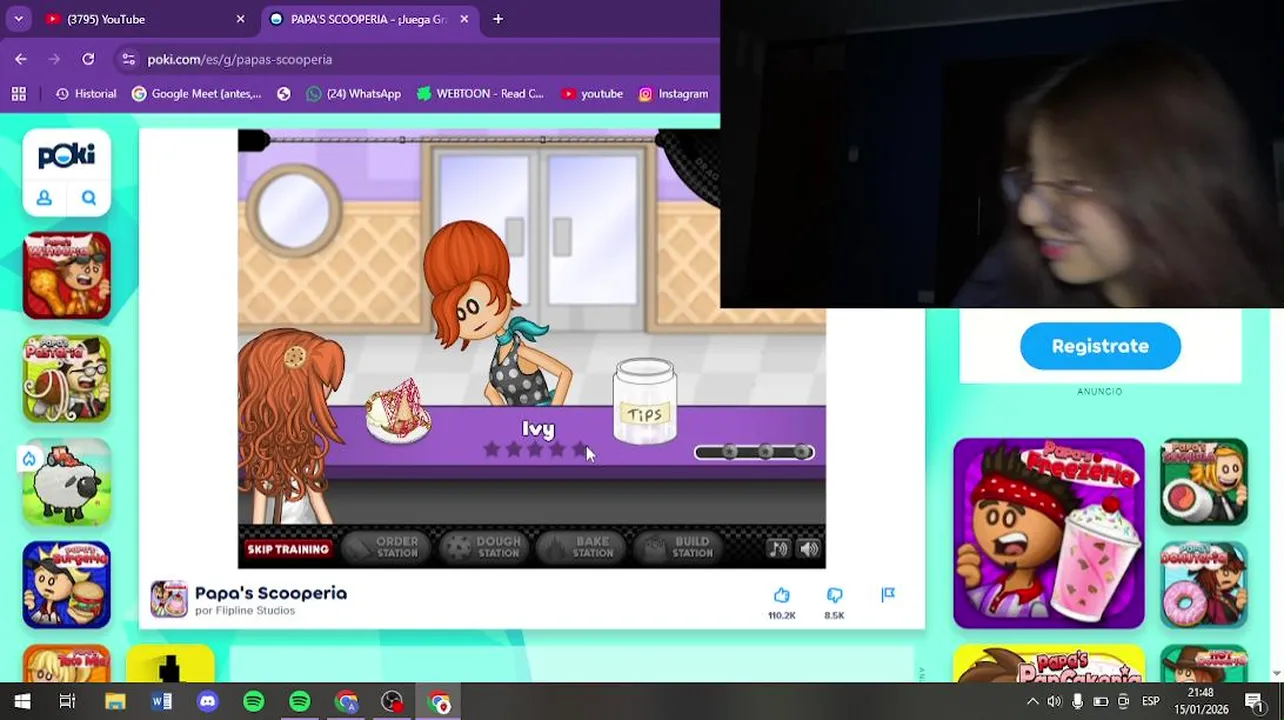Click the Tips jar on counter

coord(645,401)
